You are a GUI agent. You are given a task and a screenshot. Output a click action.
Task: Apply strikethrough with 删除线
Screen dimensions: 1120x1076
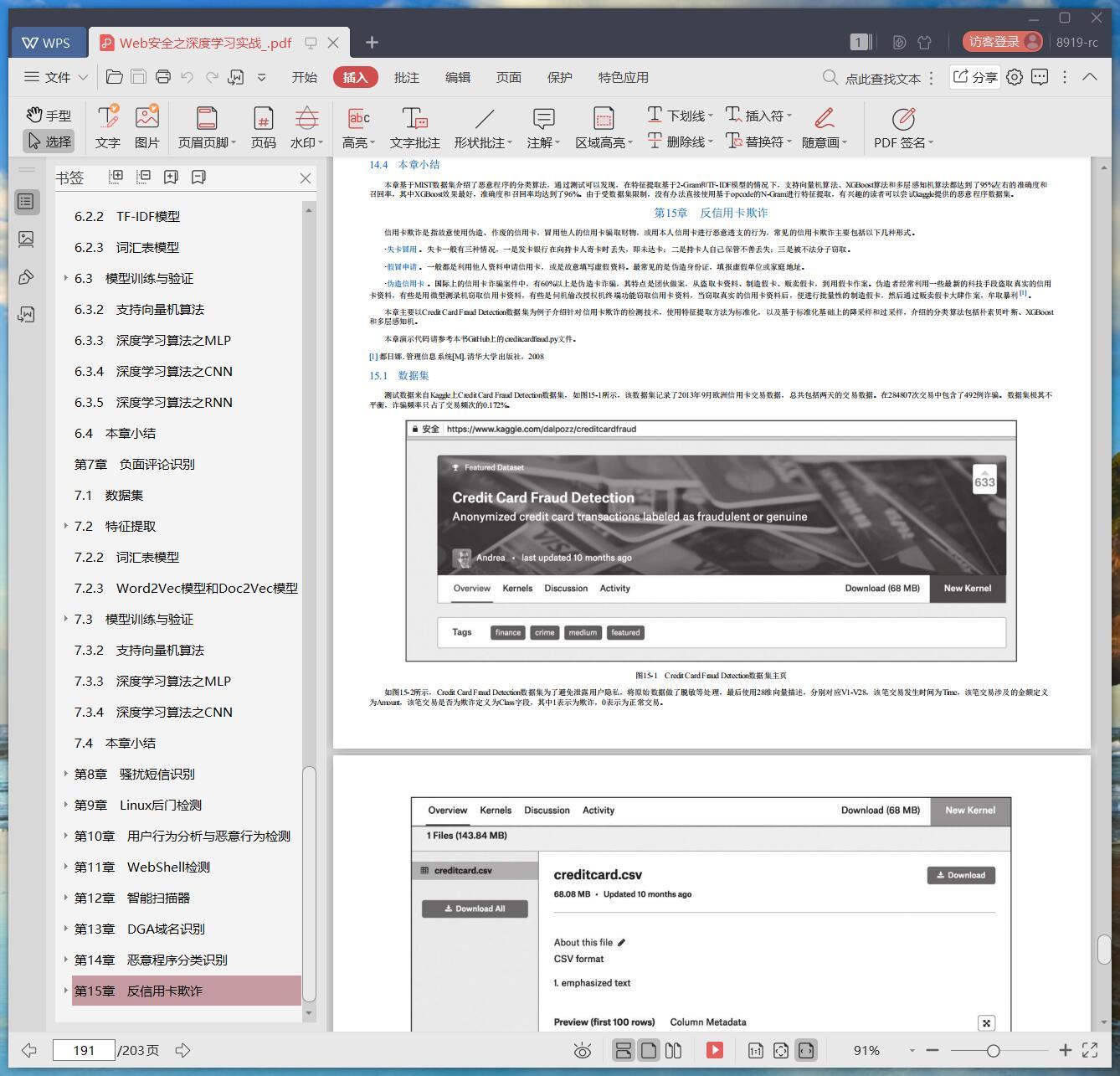[x=680, y=142]
